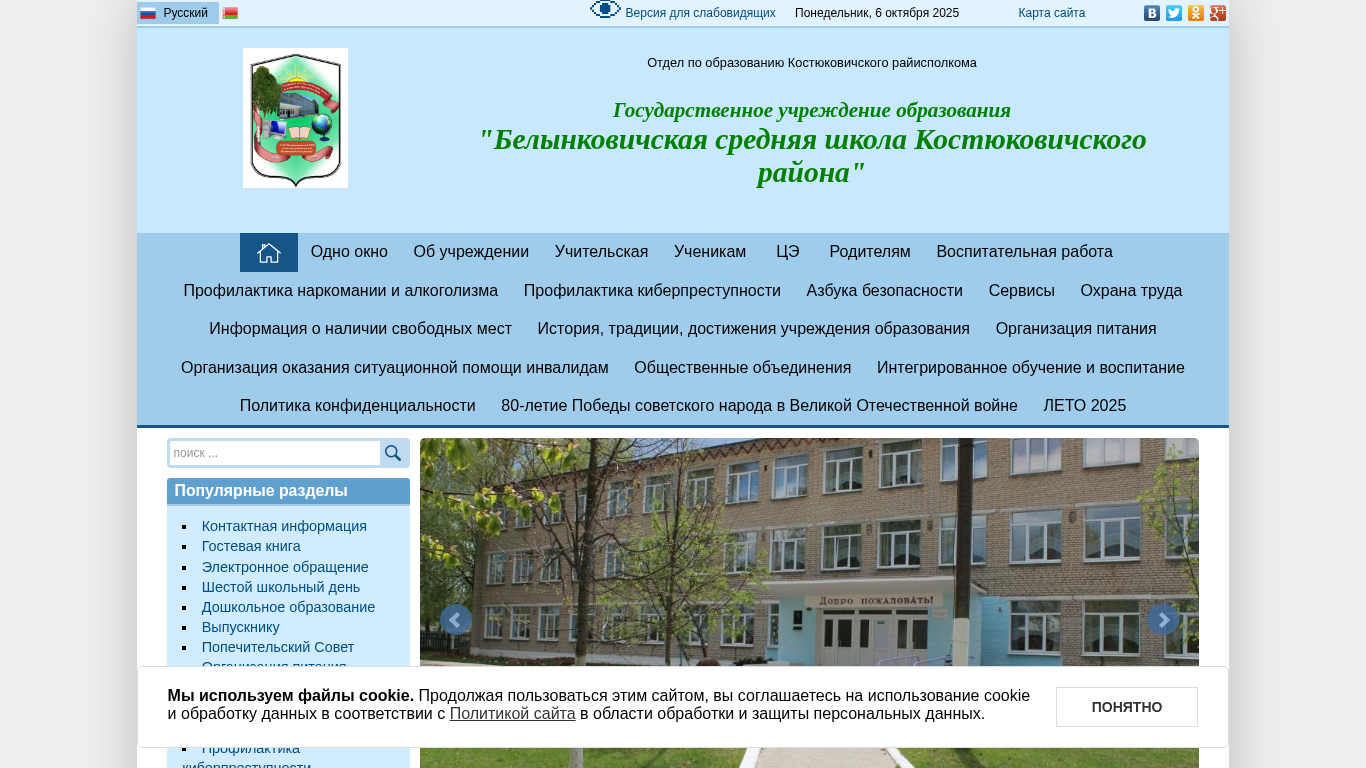Open the Общественные объединения menu
Viewport: 1366px width, 768px height.
click(743, 368)
